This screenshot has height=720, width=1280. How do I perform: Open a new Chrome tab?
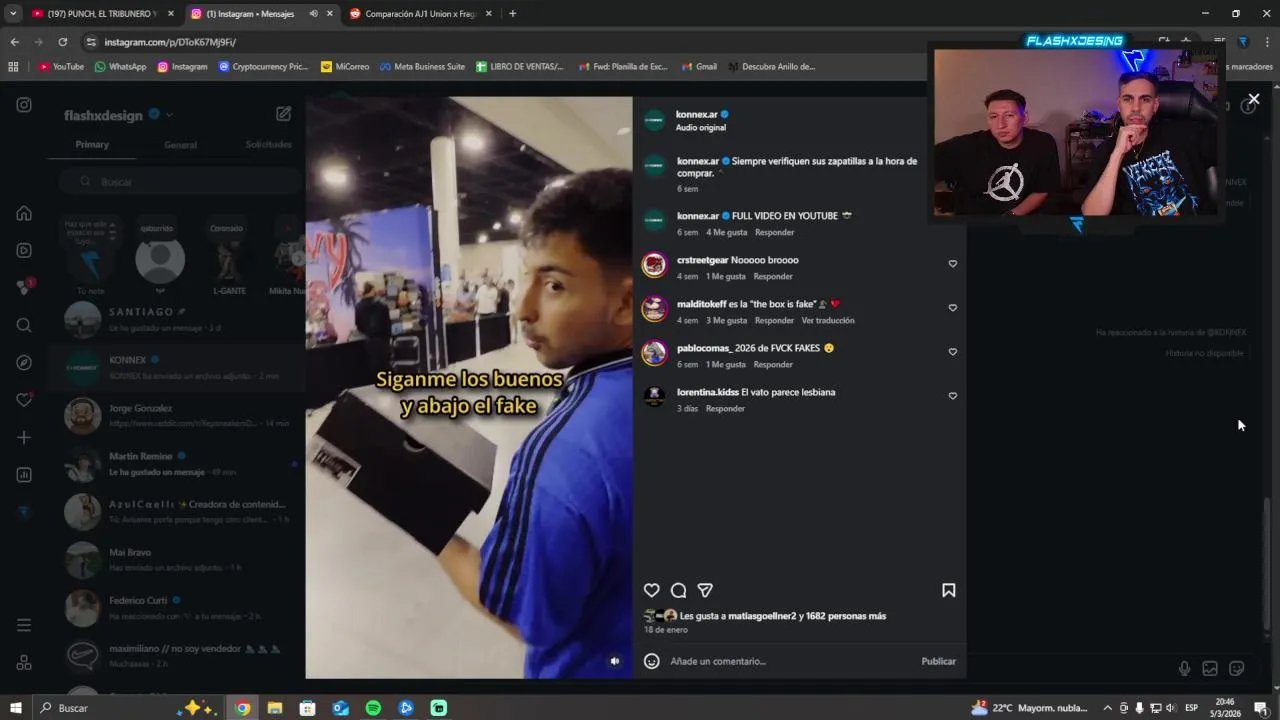(512, 14)
